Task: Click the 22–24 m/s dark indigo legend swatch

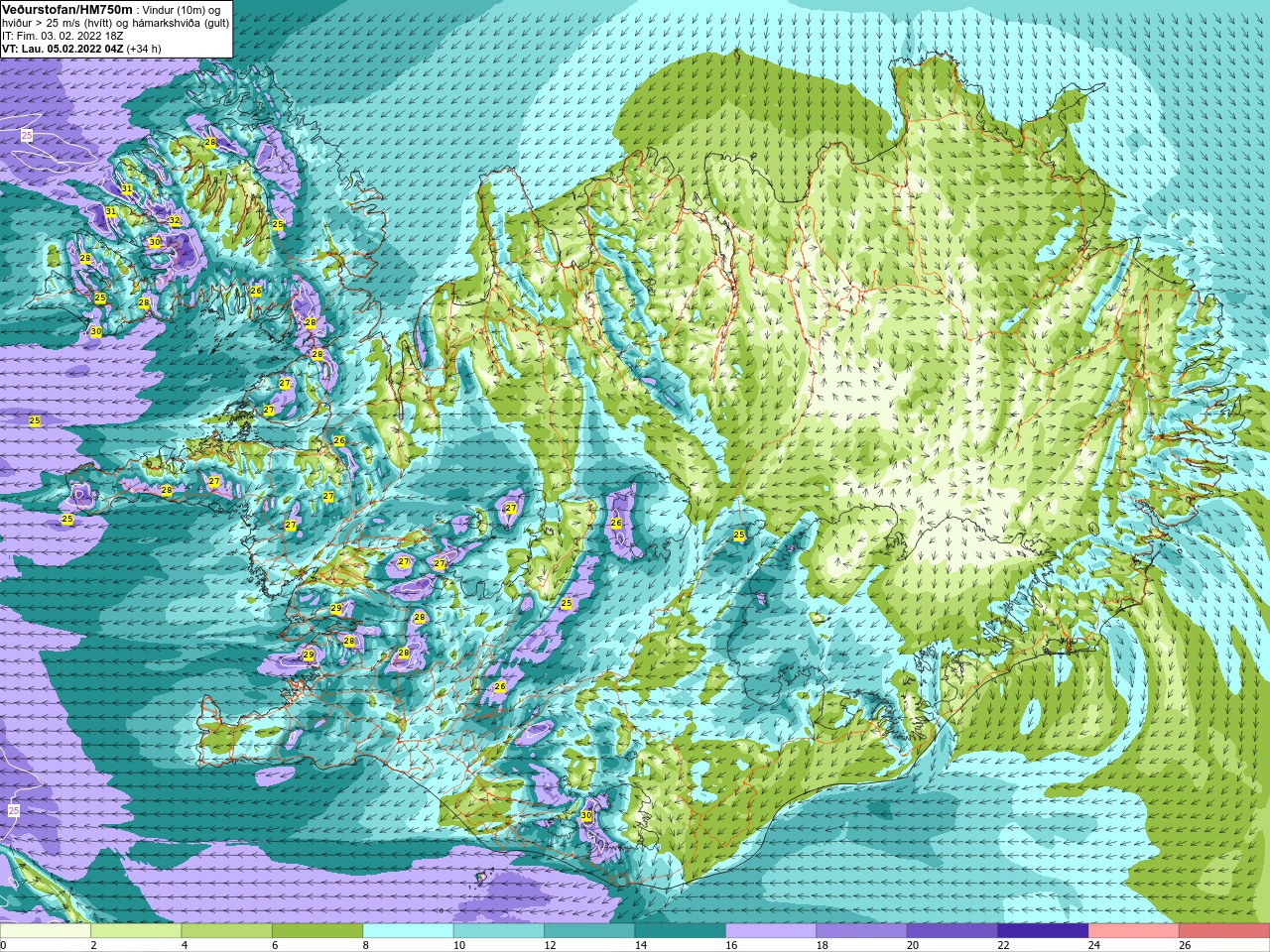Action: pyautogui.click(x=1044, y=931)
